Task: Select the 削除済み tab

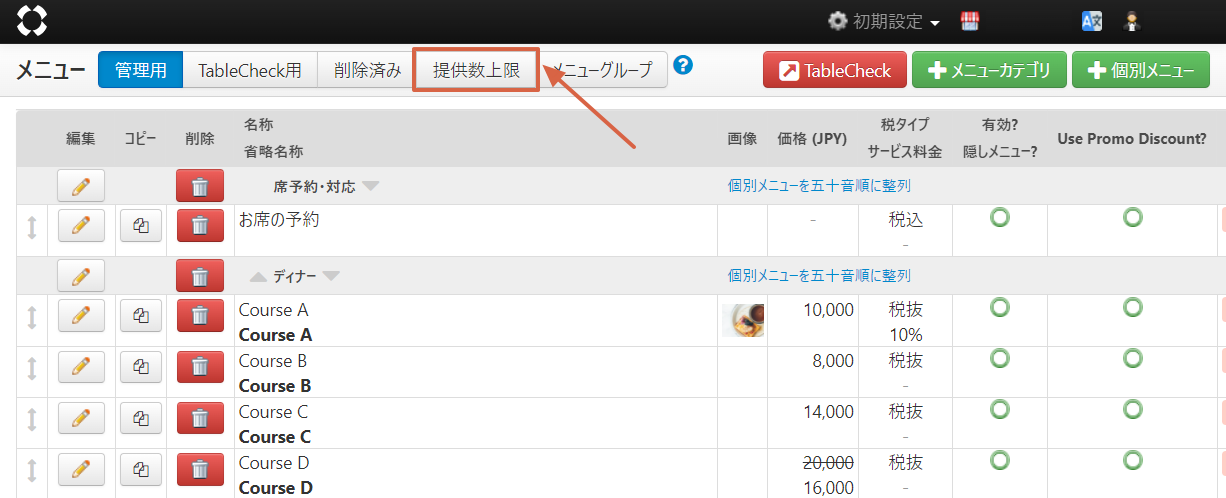Action: [x=367, y=70]
